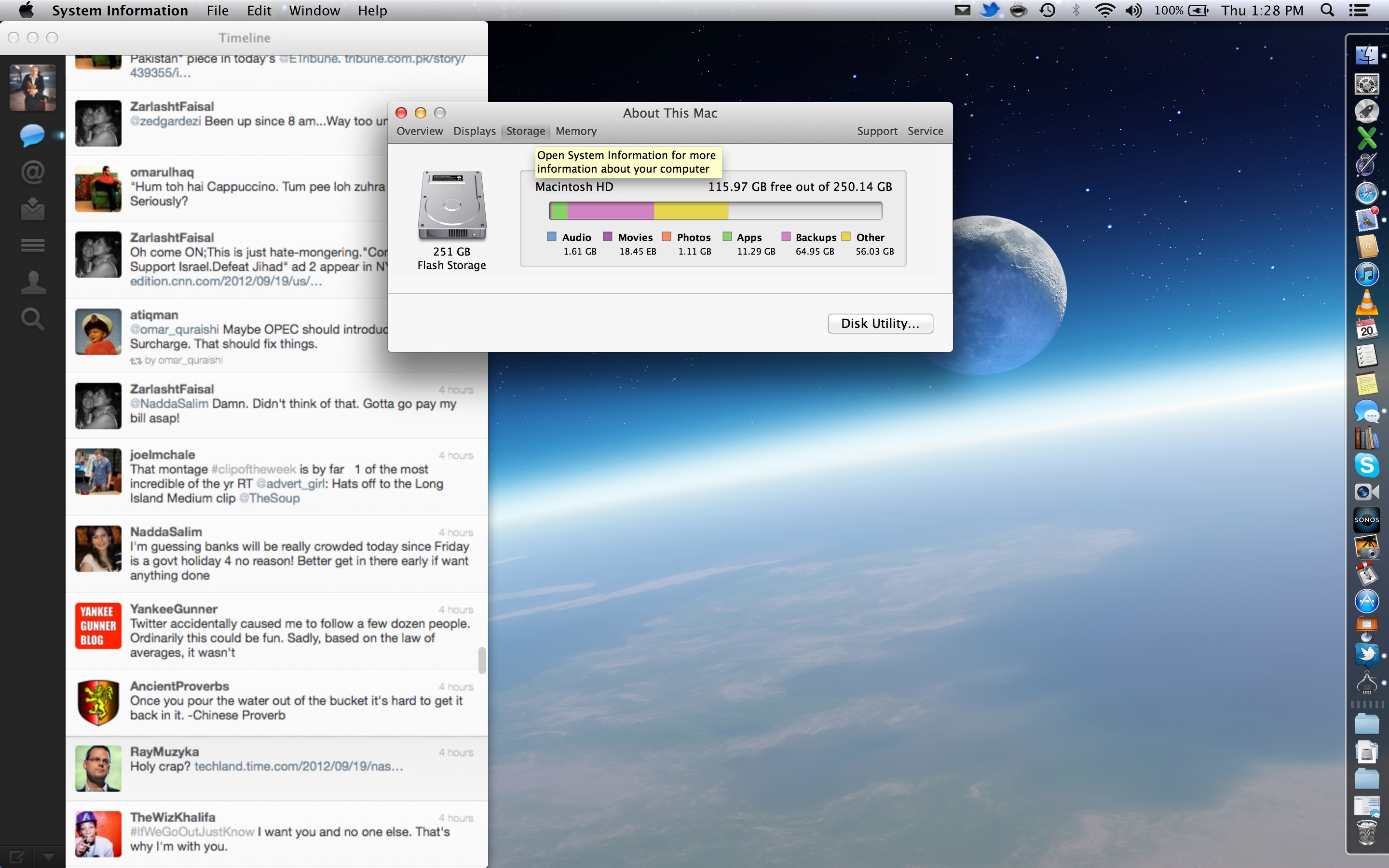Open the Help menu
Image resolution: width=1389 pixels, height=868 pixels.
coord(372,10)
